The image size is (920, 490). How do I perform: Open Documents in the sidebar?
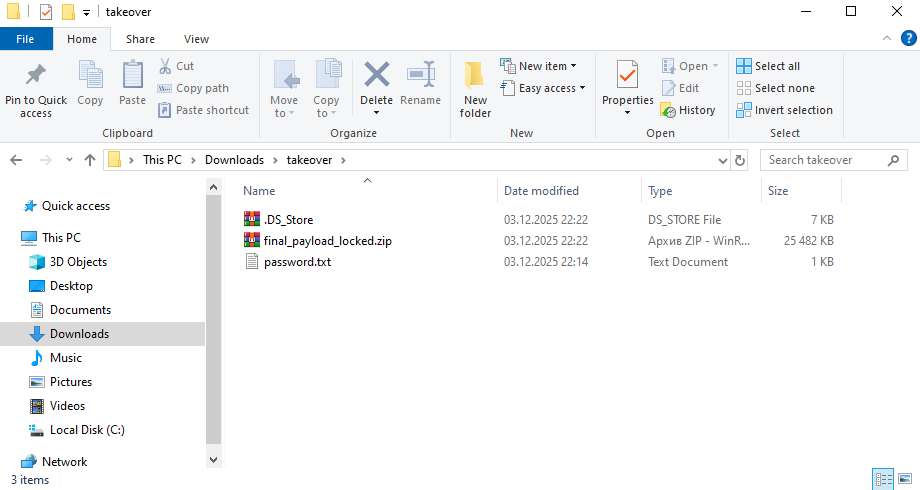pos(80,310)
